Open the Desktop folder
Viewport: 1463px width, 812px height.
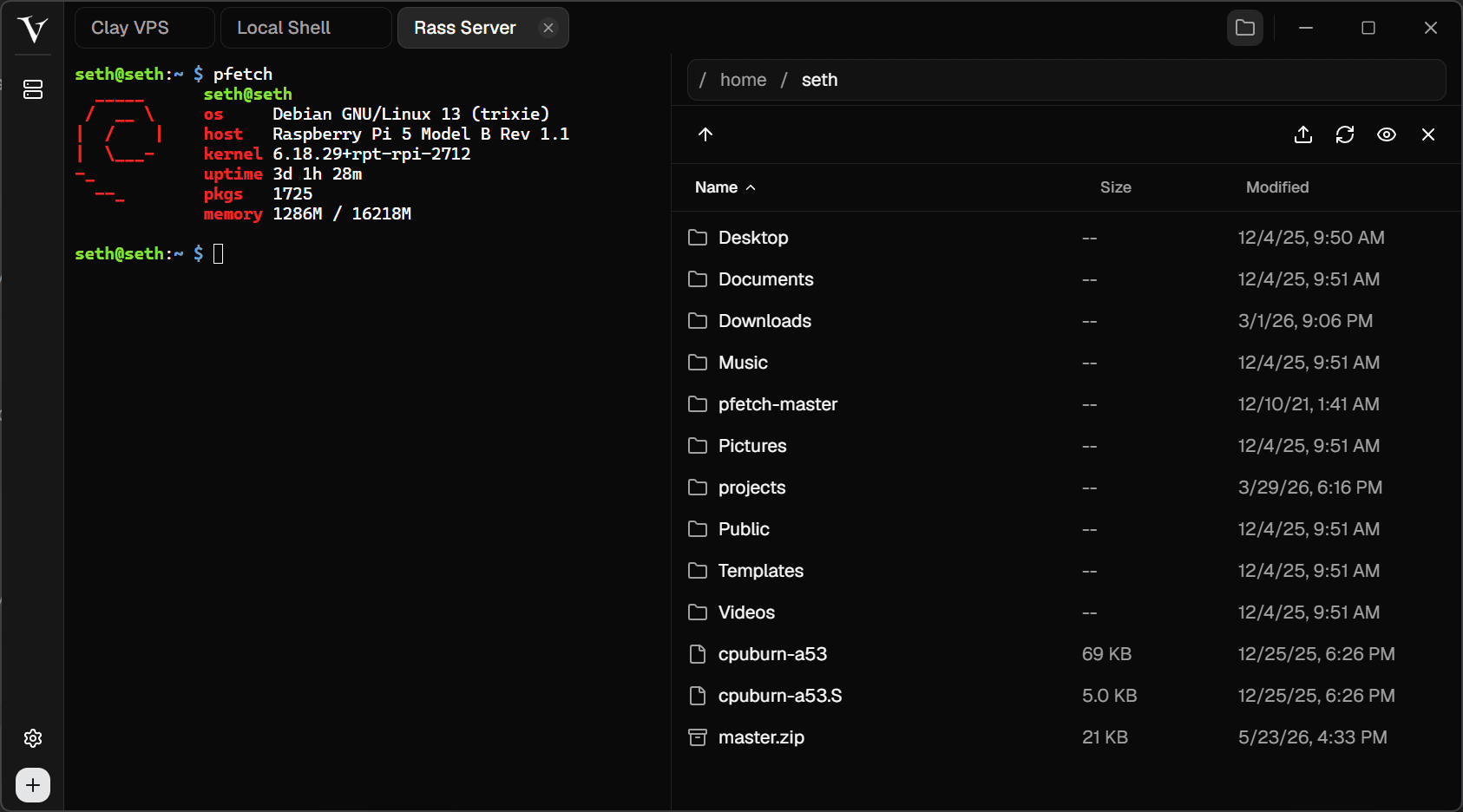click(x=1066, y=238)
